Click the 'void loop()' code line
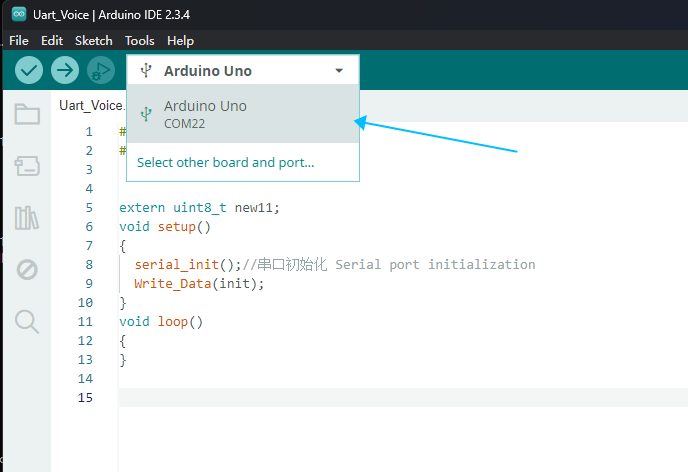Image resolution: width=688 pixels, height=472 pixels. 161,322
